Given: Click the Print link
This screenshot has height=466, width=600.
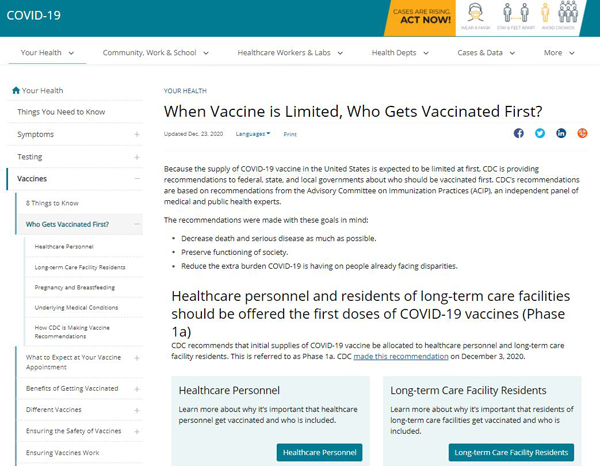Looking at the screenshot, I should 290,134.
